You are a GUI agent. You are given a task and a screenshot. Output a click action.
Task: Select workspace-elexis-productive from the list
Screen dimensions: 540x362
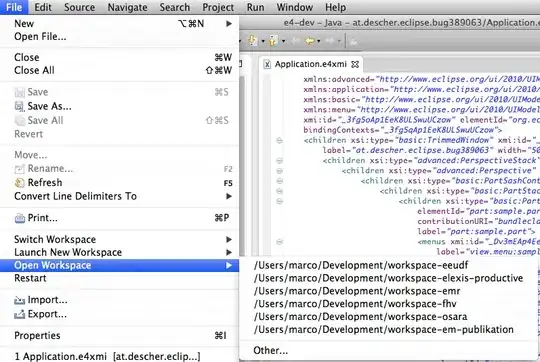coord(388,278)
